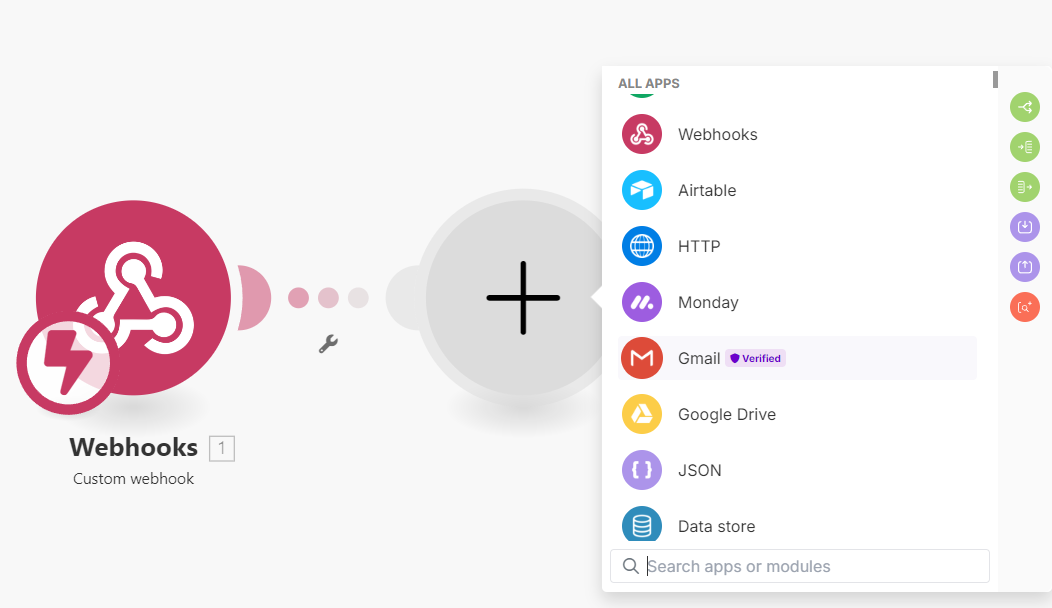Click the purple download box icon
This screenshot has width=1052, height=608.
click(1025, 227)
